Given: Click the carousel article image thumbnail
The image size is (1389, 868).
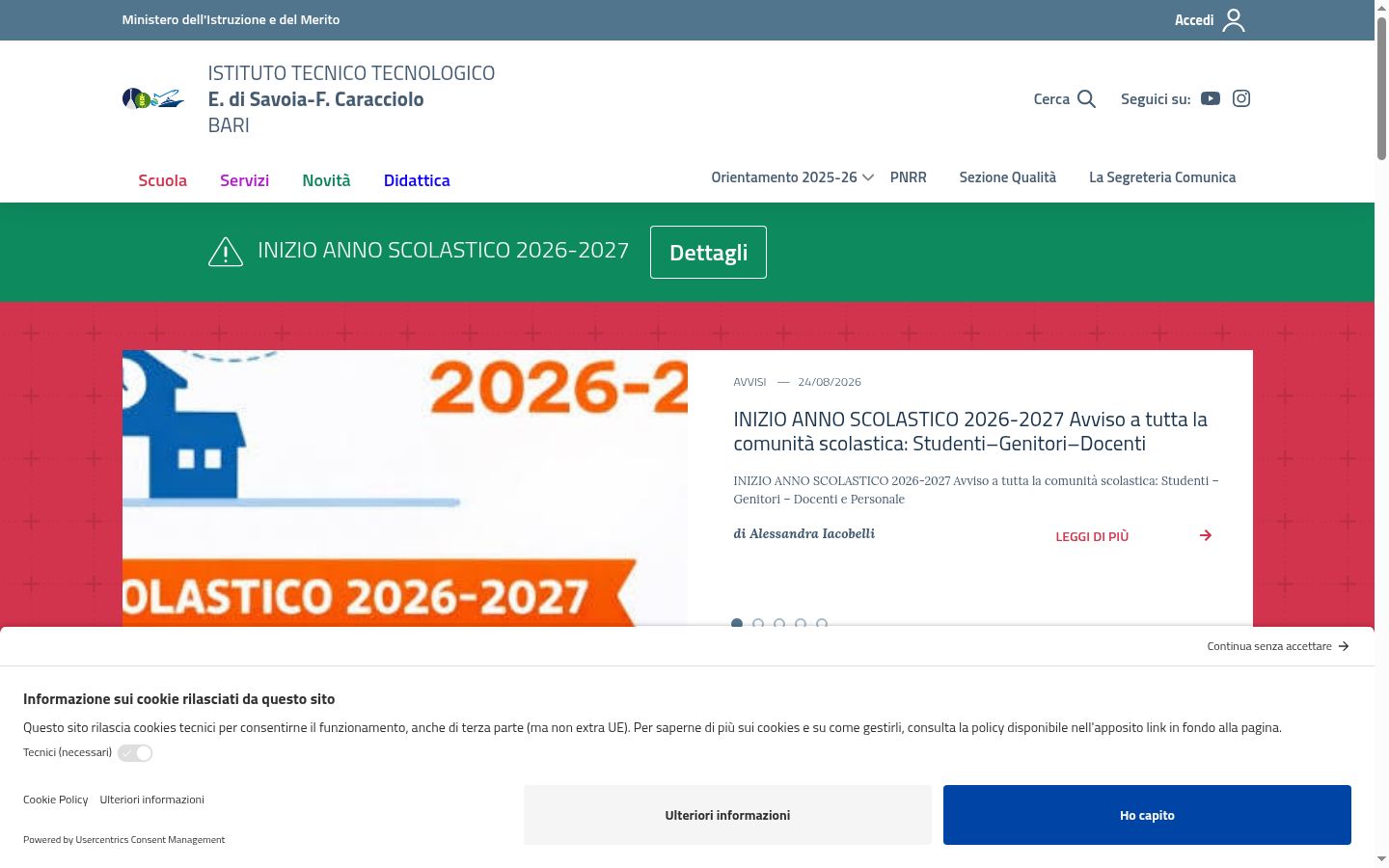Looking at the screenshot, I should pyautogui.click(x=405, y=488).
